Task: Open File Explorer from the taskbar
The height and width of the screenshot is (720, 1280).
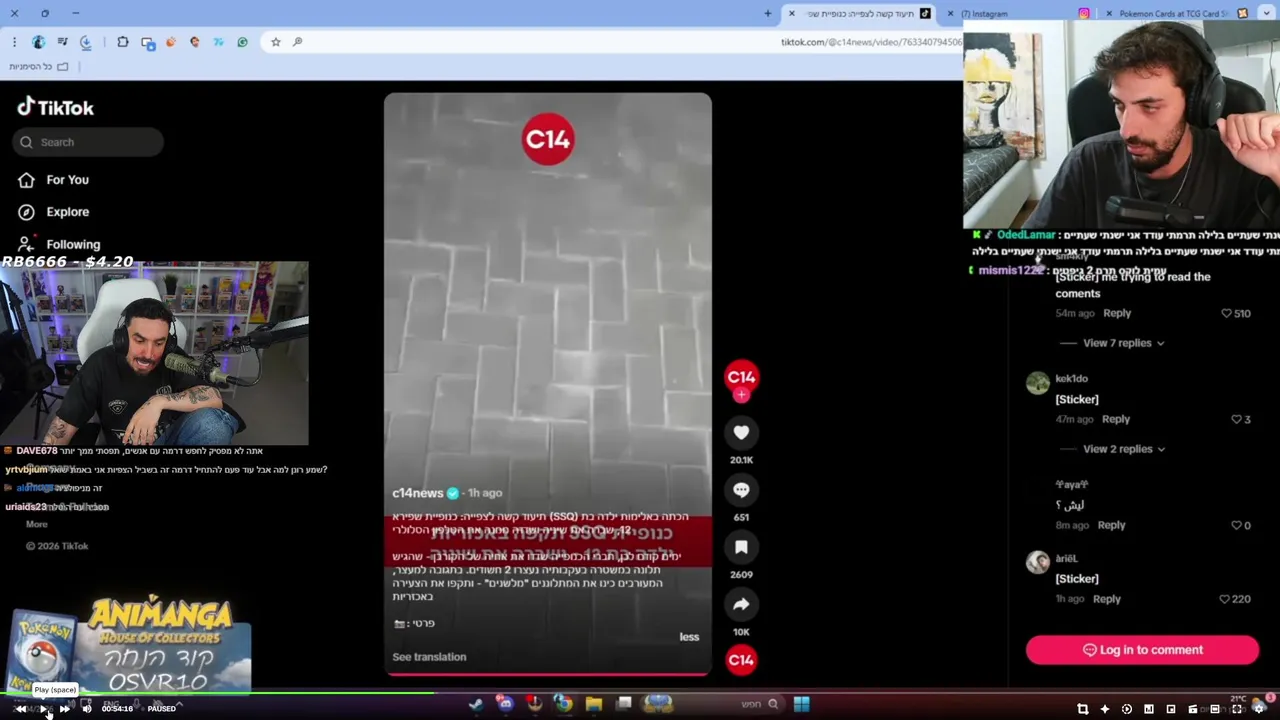Action: pyautogui.click(x=594, y=704)
